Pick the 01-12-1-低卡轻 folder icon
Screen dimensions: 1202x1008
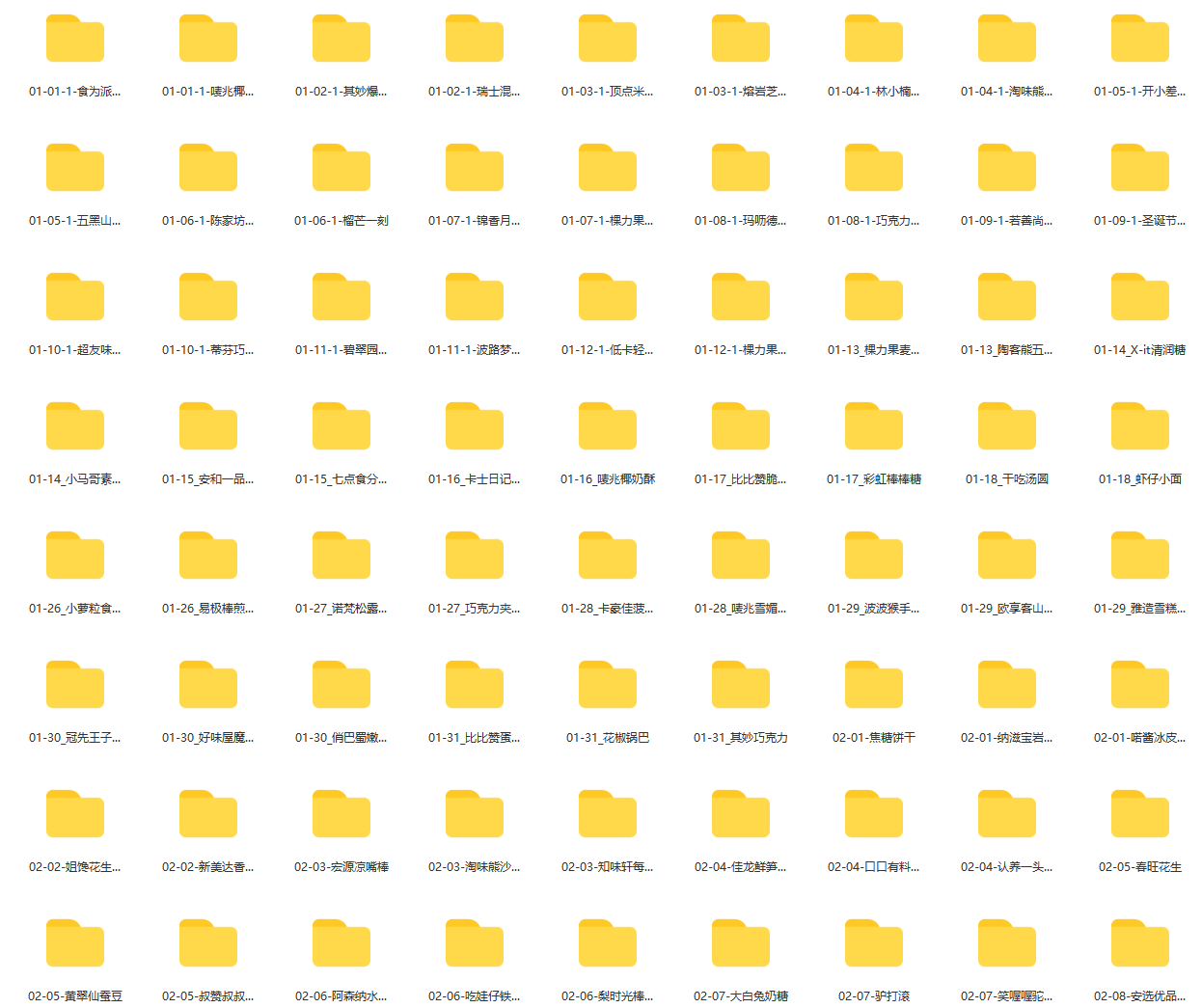pos(608,297)
